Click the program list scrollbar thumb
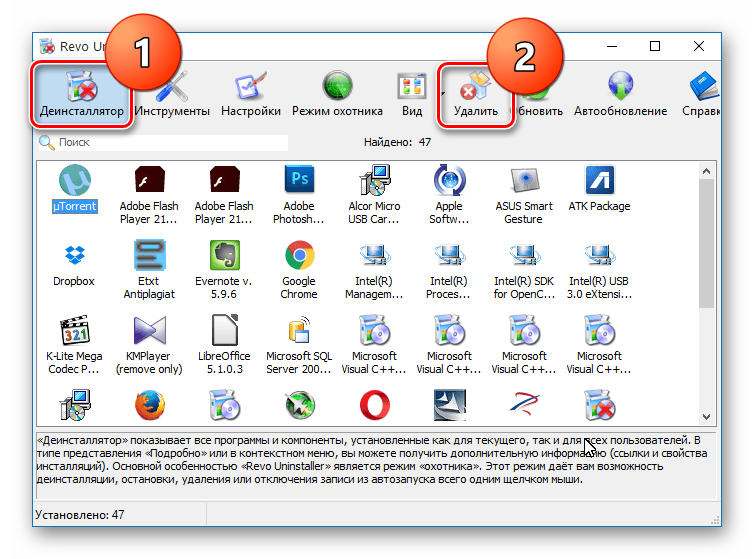The width and height of the screenshot is (754, 559). 706,243
